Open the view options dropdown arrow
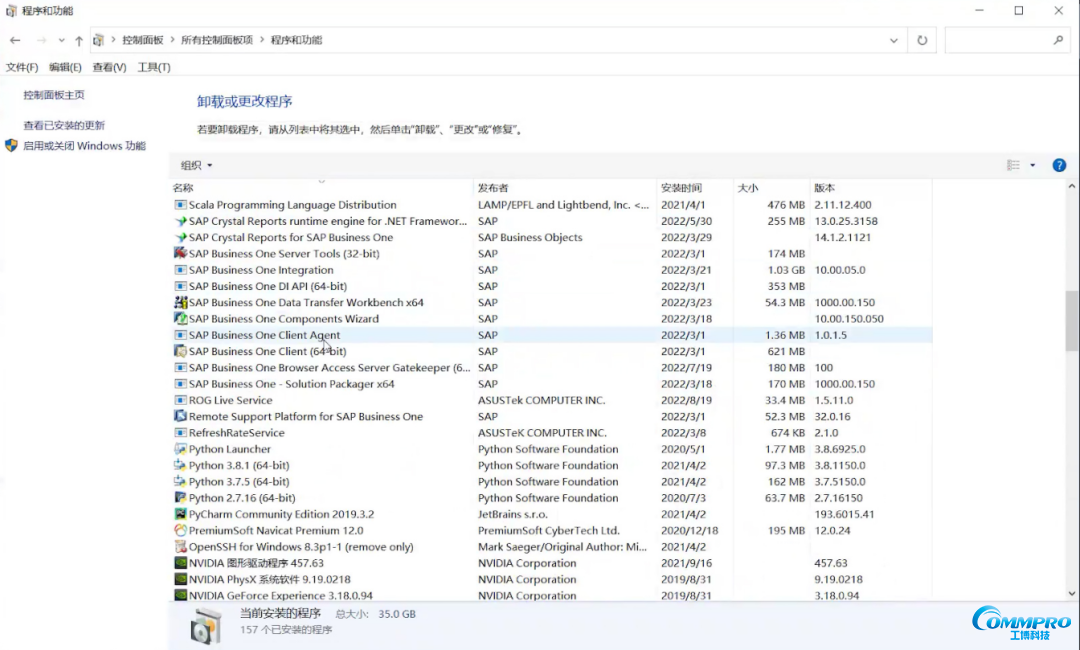 1033,166
